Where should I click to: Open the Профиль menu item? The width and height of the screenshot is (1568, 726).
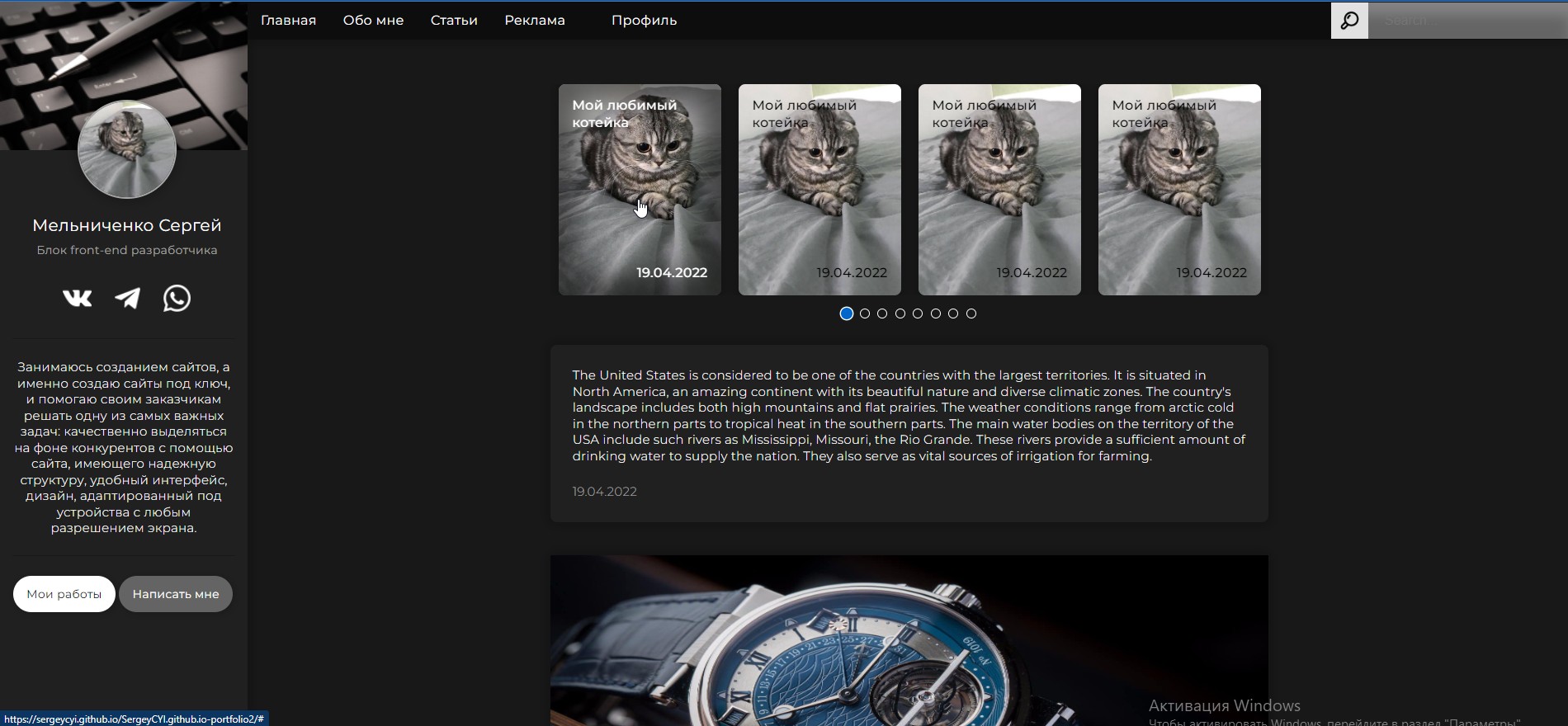point(644,21)
